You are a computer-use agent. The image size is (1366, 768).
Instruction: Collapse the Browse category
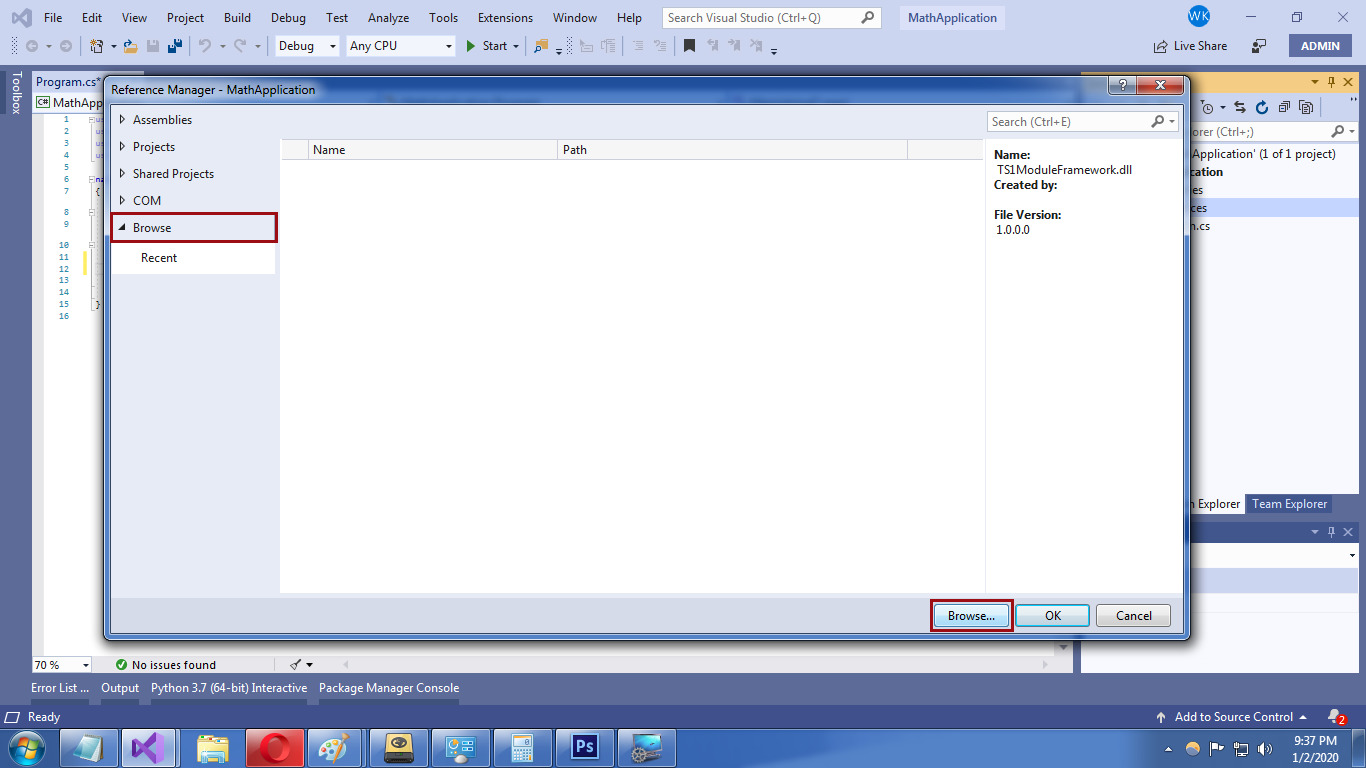[x=123, y=228]
